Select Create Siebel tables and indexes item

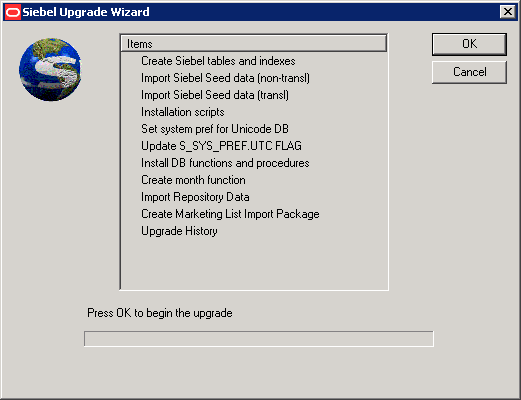click(x=218, y=61)
